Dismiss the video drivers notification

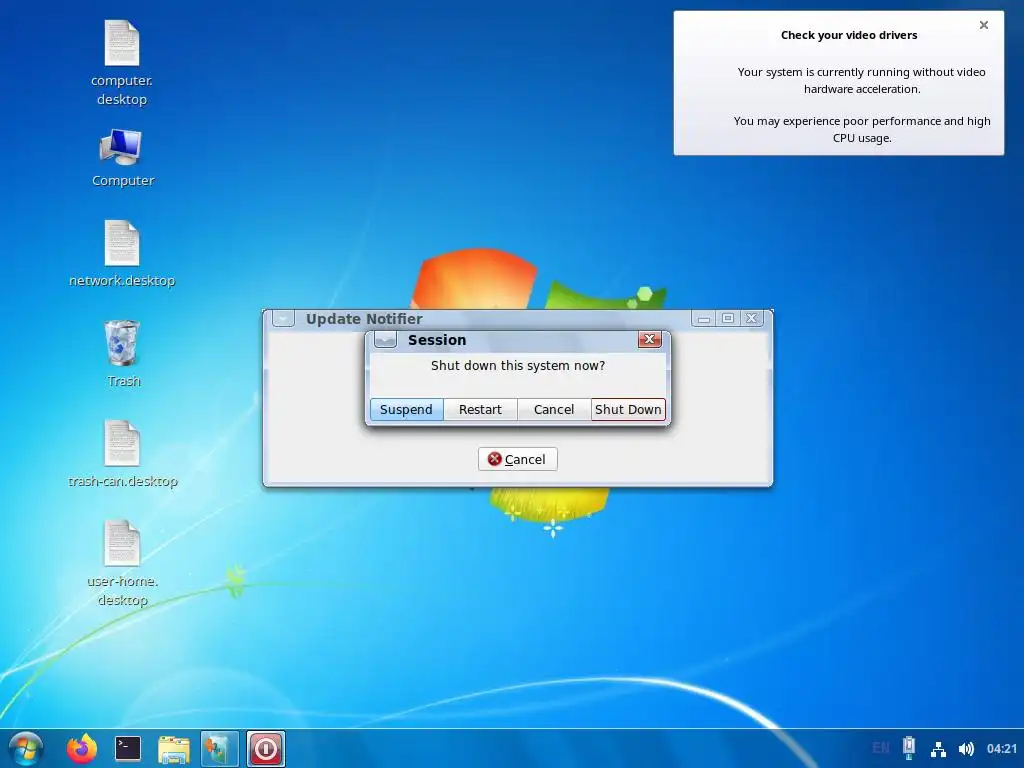[984, 25]
